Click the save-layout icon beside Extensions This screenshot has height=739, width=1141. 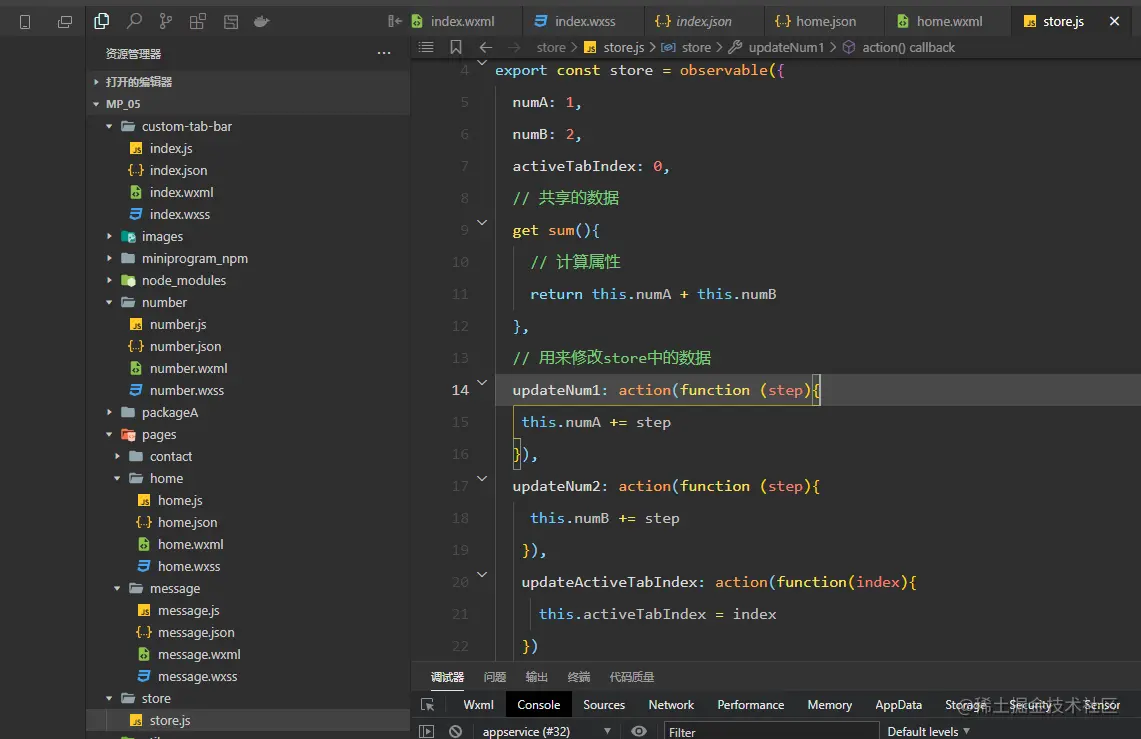pyautogui.click(x=231, y=22)
